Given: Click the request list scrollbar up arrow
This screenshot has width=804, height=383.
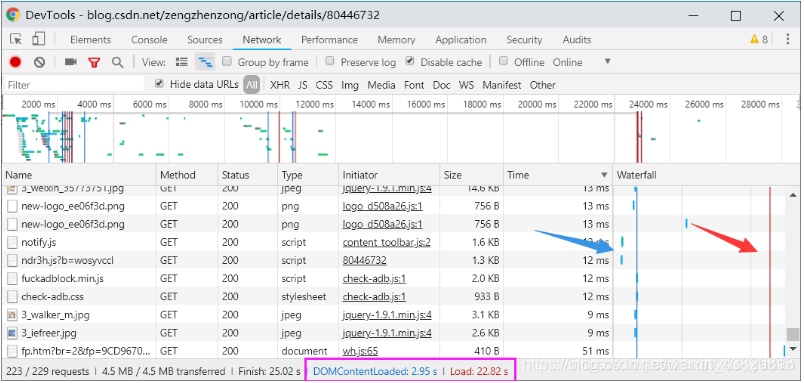Looking at the screenshot, I should (x=793, y=195).
